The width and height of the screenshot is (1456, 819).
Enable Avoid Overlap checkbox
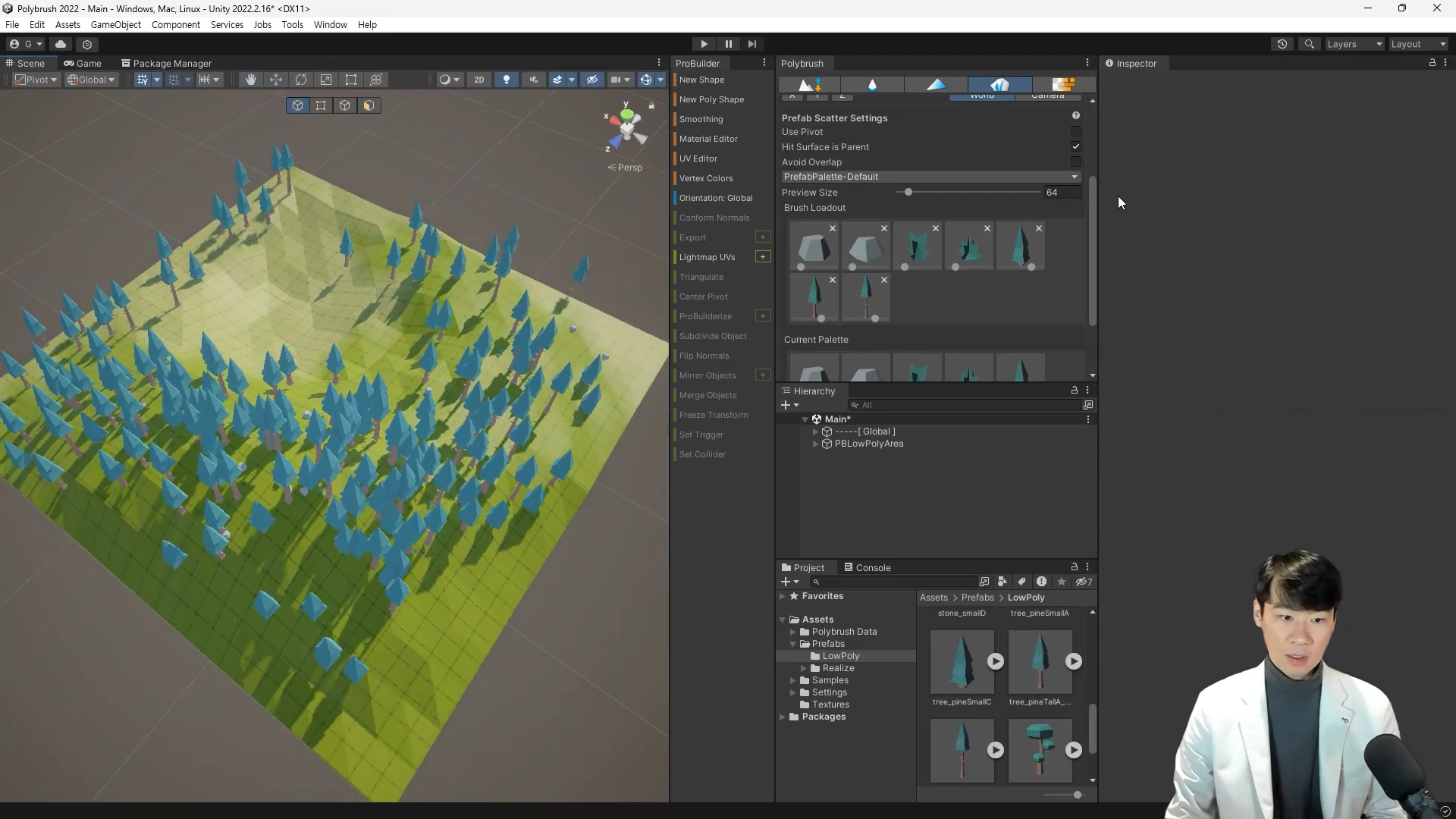1075,162
